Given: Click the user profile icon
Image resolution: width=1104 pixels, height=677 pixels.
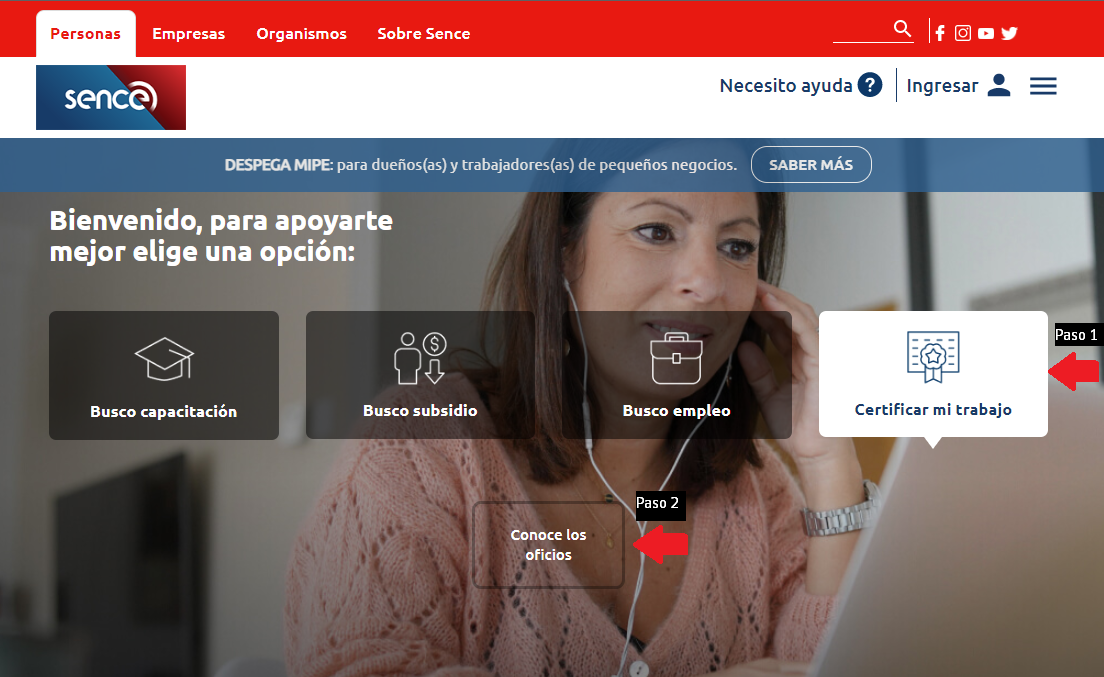Looking at the screenshot, I should [998, 85].
